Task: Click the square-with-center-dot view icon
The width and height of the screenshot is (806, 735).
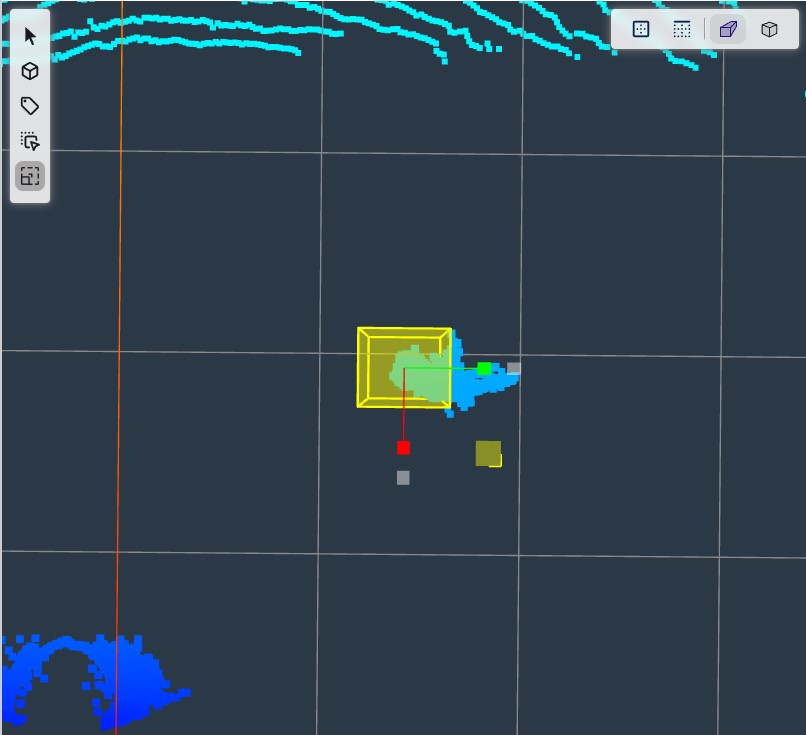Action: point(642,30)
